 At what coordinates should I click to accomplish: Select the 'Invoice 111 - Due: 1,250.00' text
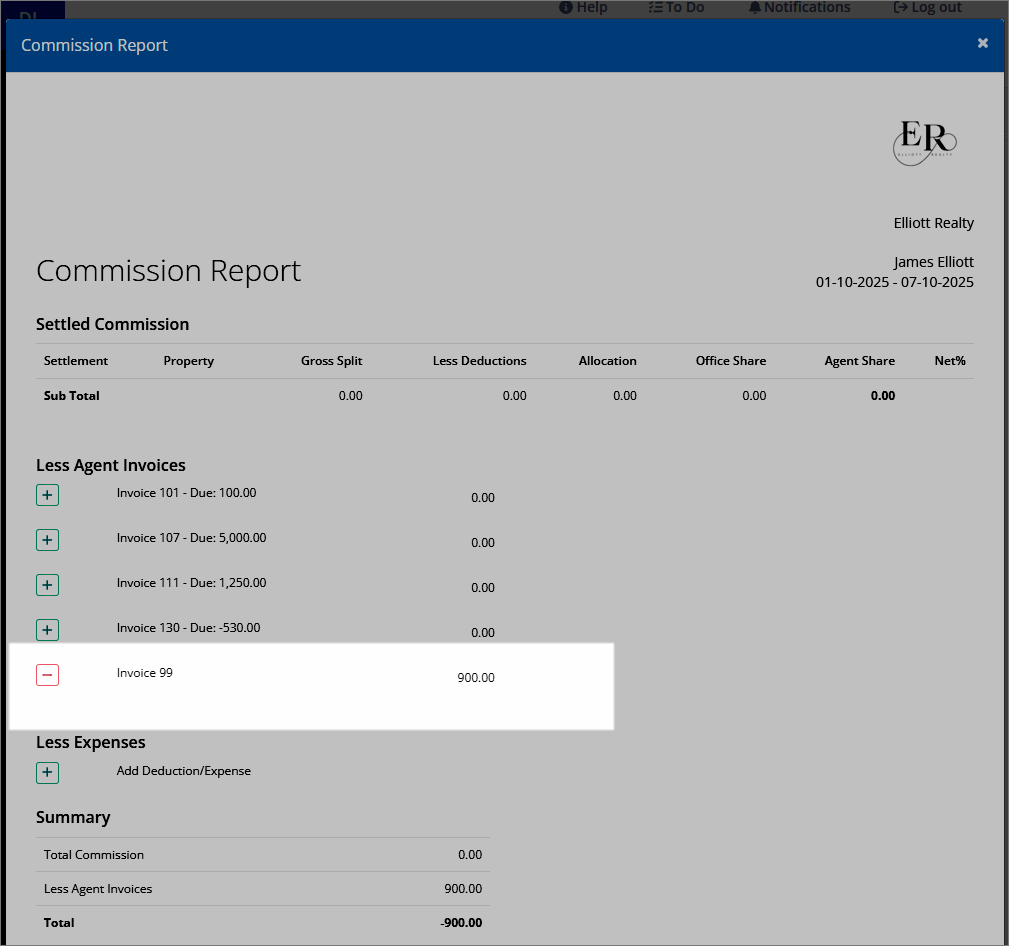click(191, 583)
